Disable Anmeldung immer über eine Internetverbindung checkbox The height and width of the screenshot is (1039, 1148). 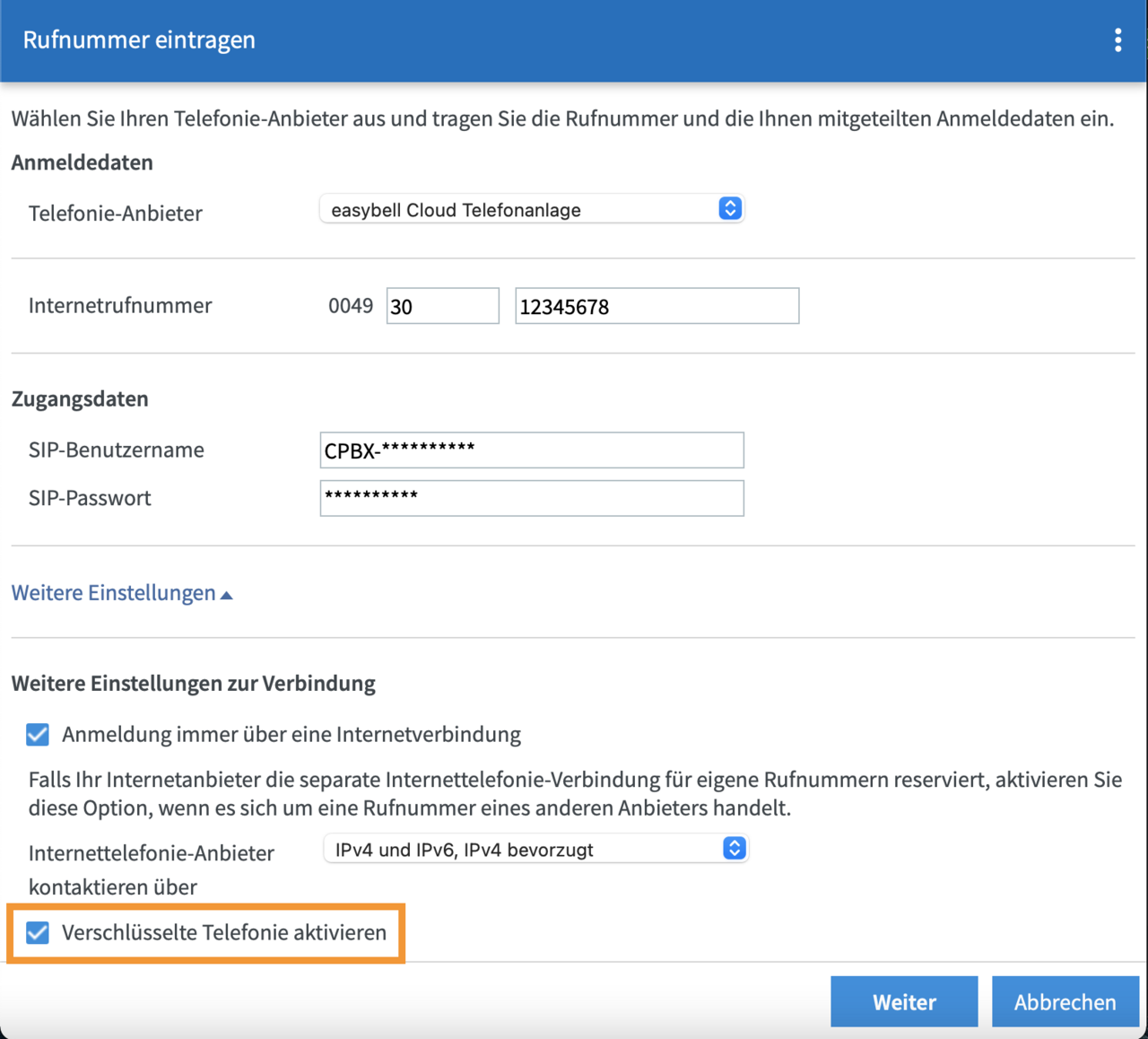pyautogui.click(x=38, y=735)
